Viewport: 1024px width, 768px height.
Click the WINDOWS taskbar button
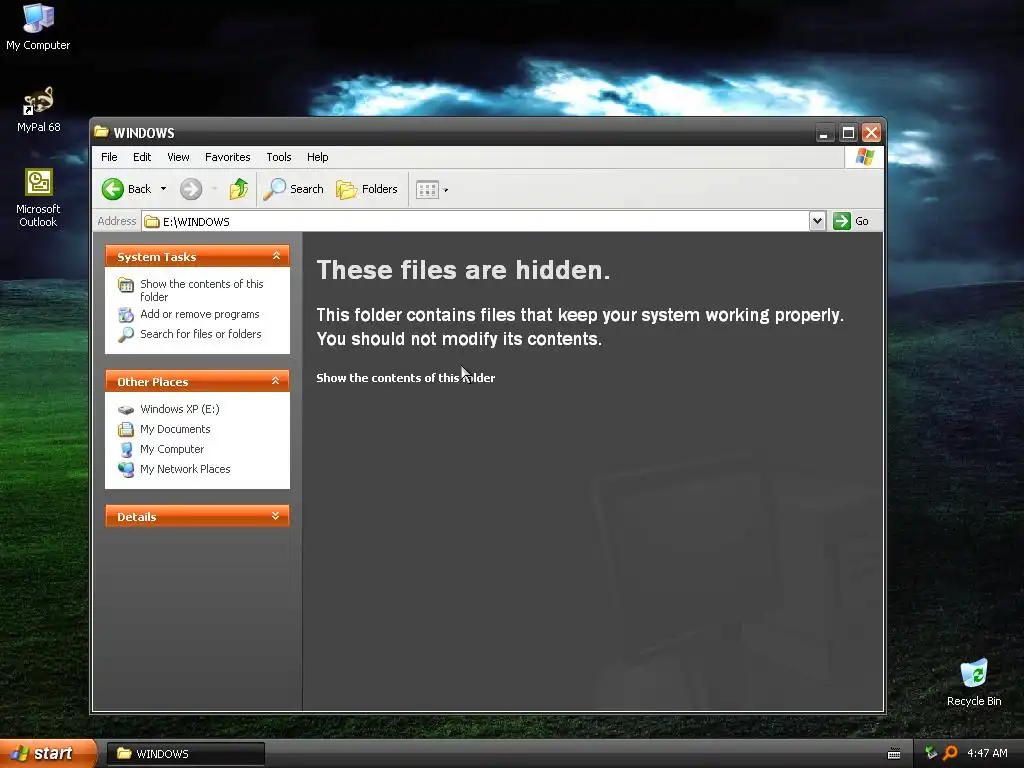pyautogui.click(x=185, y=754)
